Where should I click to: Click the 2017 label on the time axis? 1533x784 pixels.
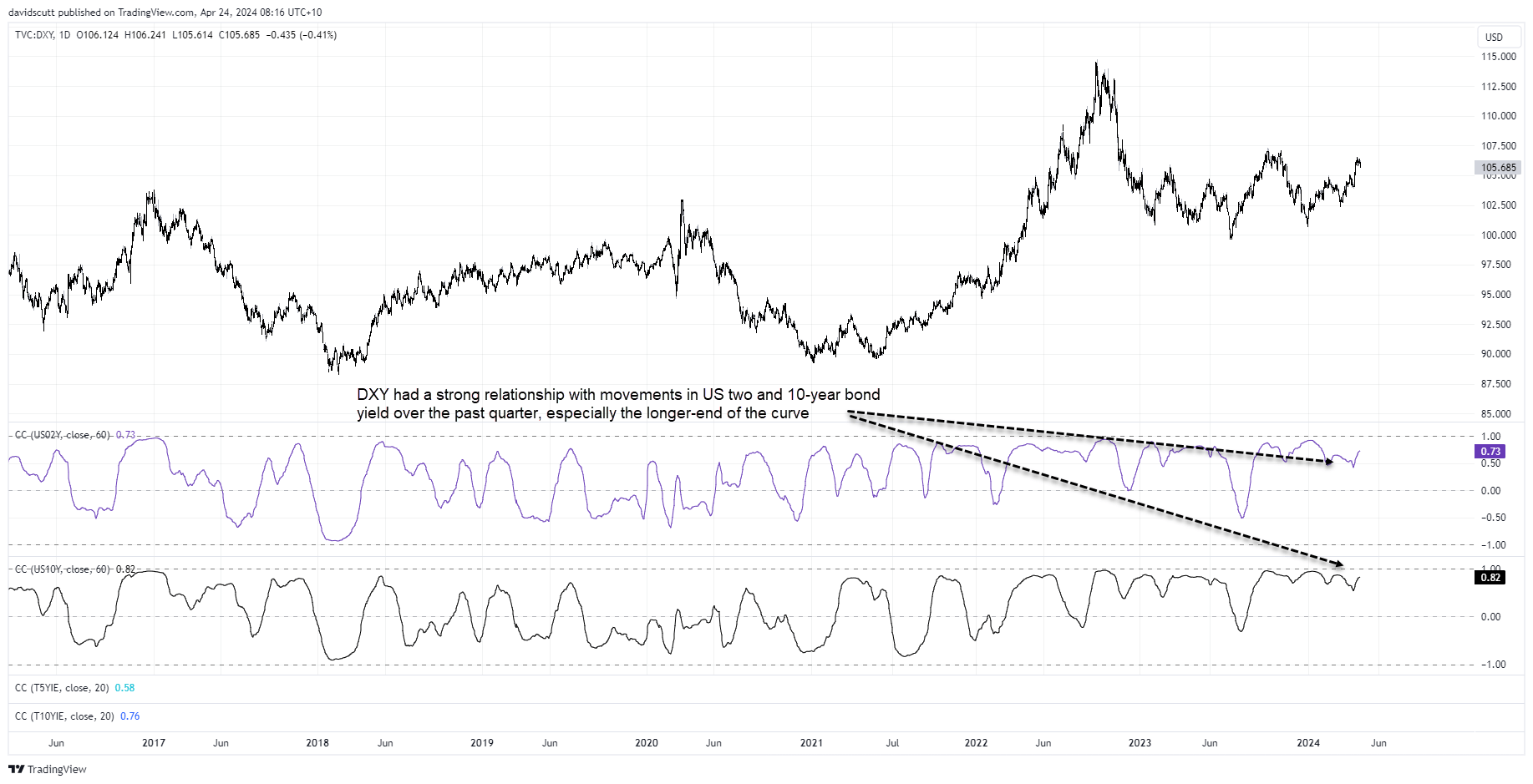pyautogui.click(x=154, y=743)
